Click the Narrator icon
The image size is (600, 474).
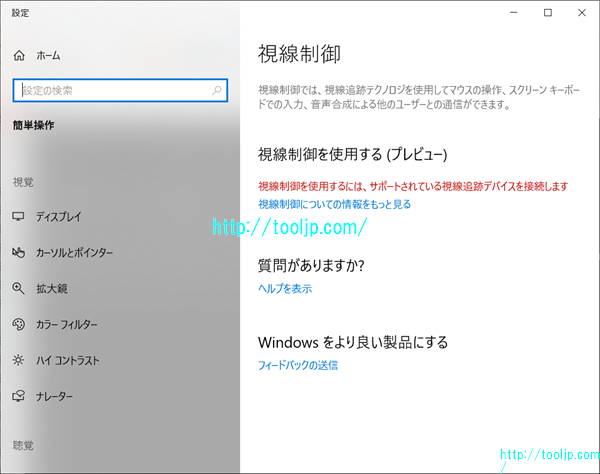[x=18, y=396]
